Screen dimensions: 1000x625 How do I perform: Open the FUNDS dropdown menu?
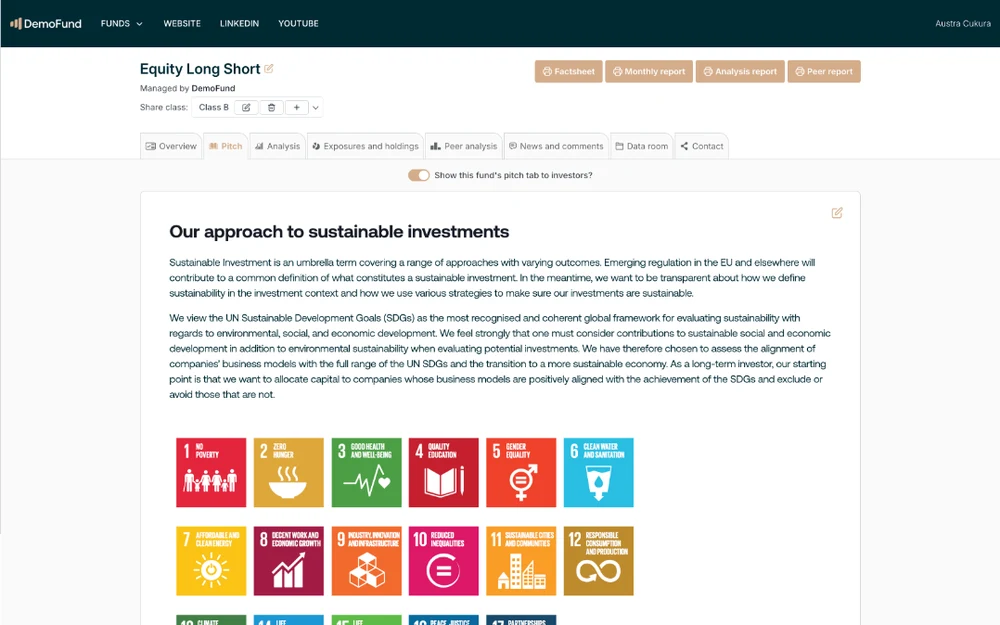pos(121,24)
